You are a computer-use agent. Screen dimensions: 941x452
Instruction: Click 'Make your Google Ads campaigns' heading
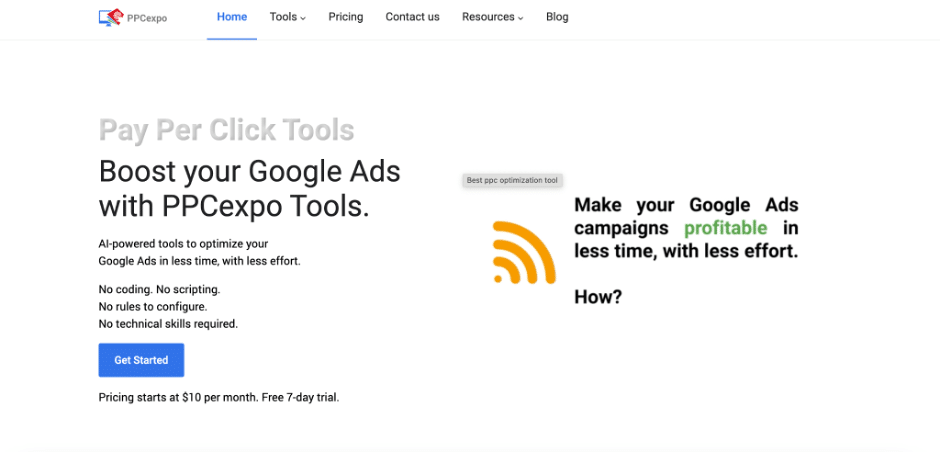click(686, 216)
